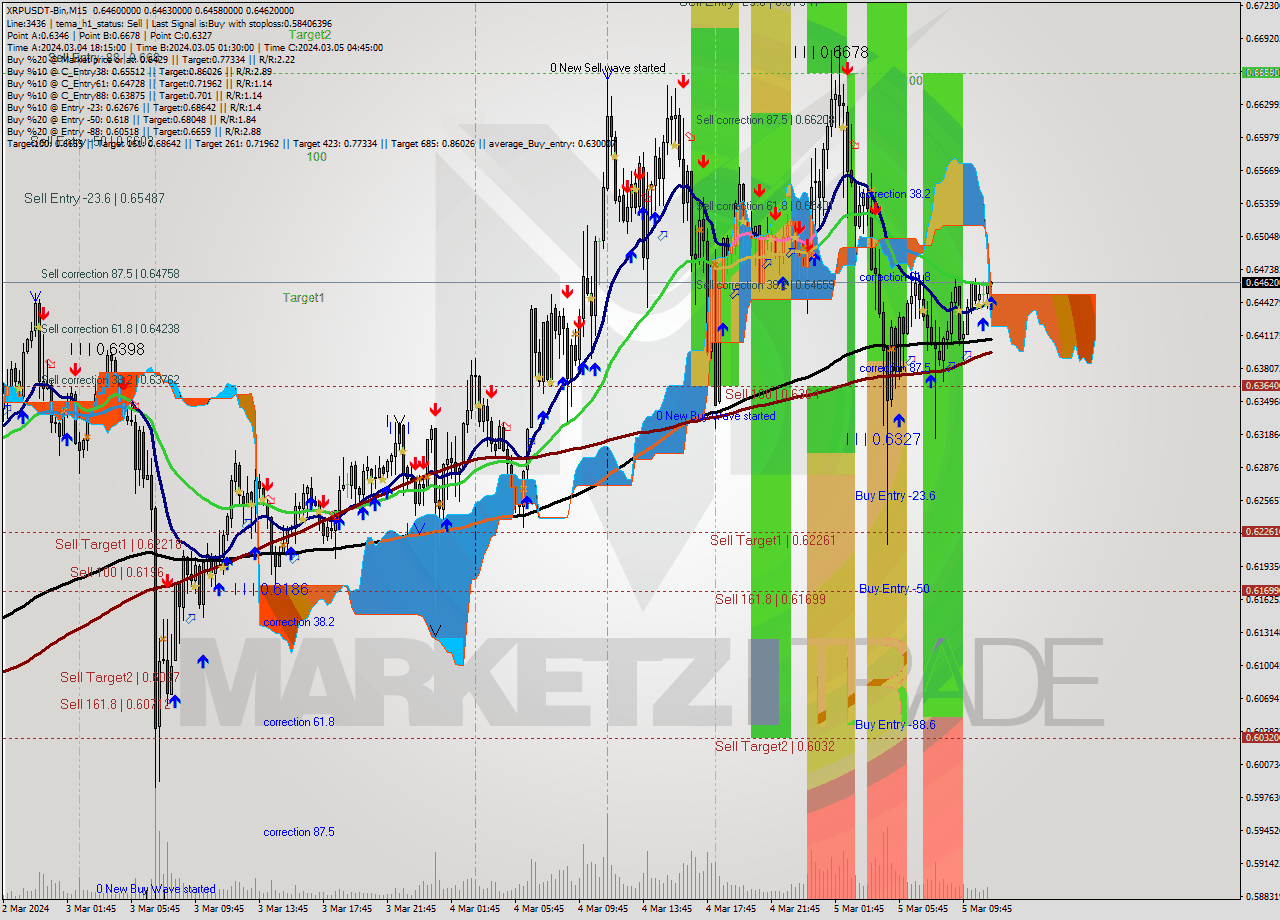Click the red 0.60320 price tag on the axis
Image resolution: width=1280 pixels, height=920 pixels.
(x=1260, y=738)
